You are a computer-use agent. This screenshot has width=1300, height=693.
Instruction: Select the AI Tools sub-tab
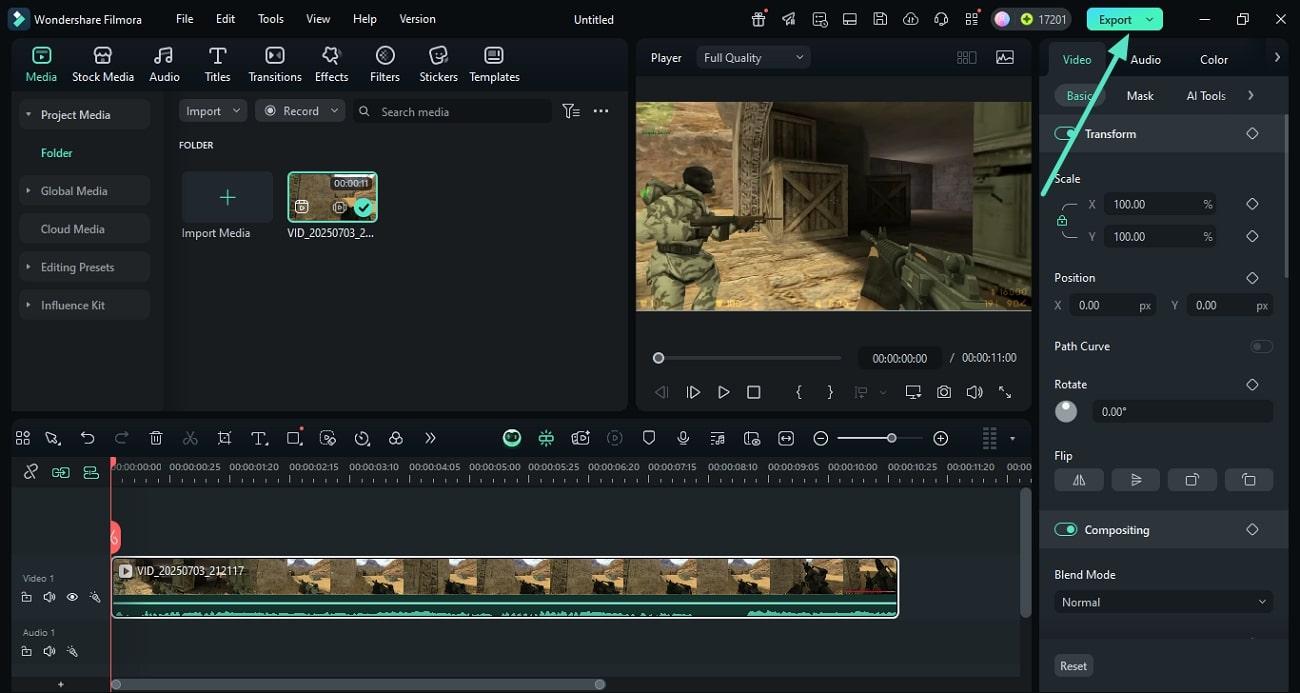pos(1206,96)
